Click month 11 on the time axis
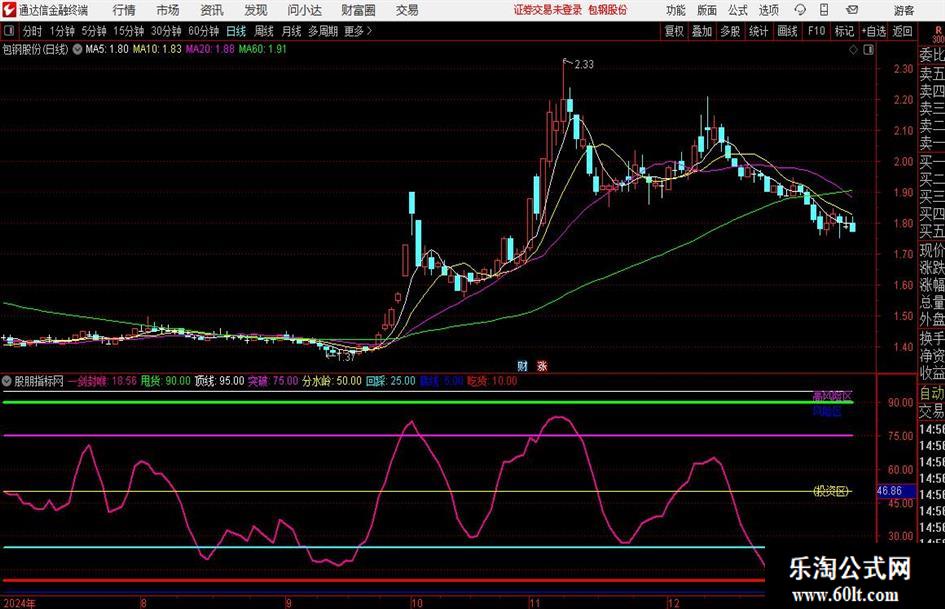Viewport: 945px width, 609px height. (x=535, y=603)
